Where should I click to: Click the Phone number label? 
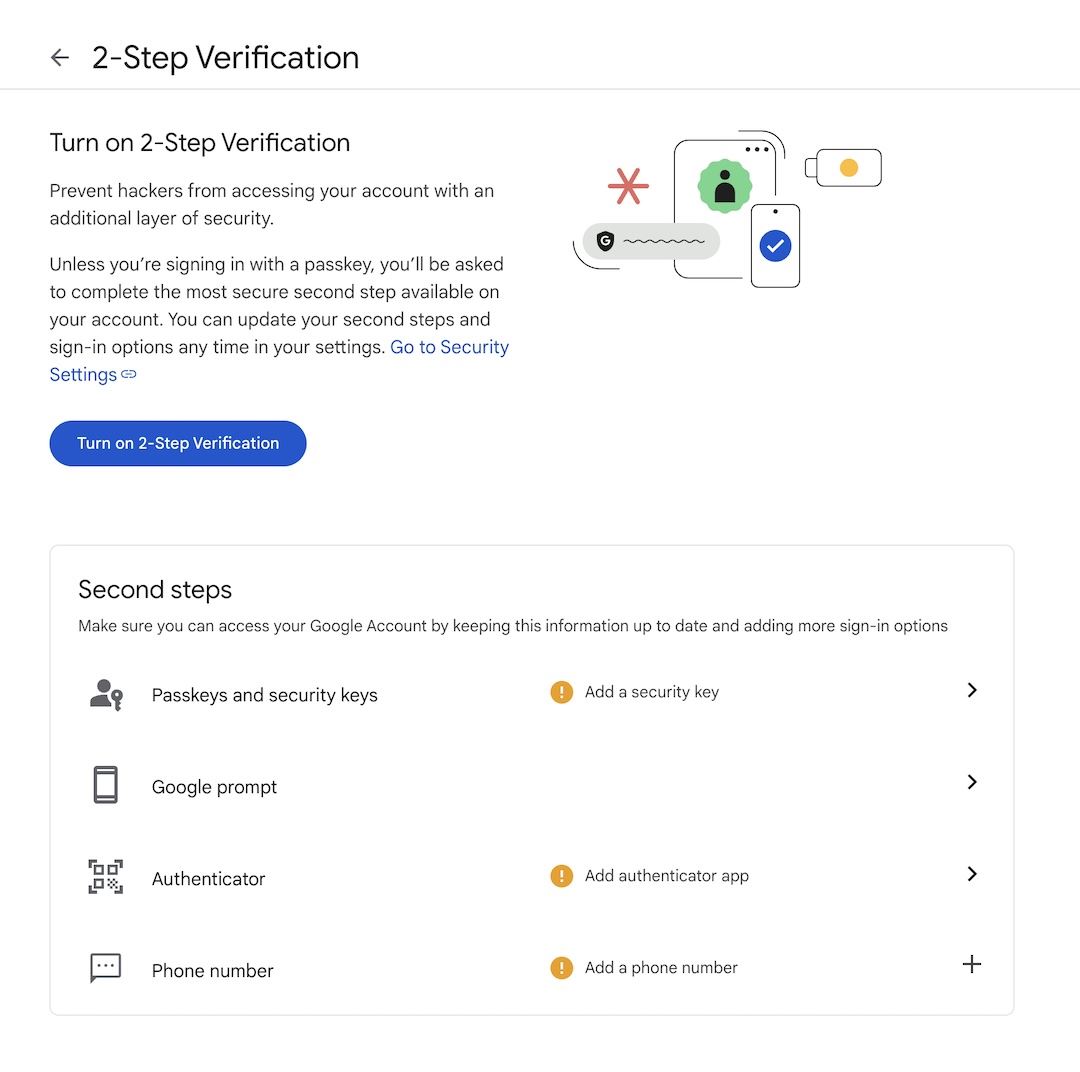212,971
